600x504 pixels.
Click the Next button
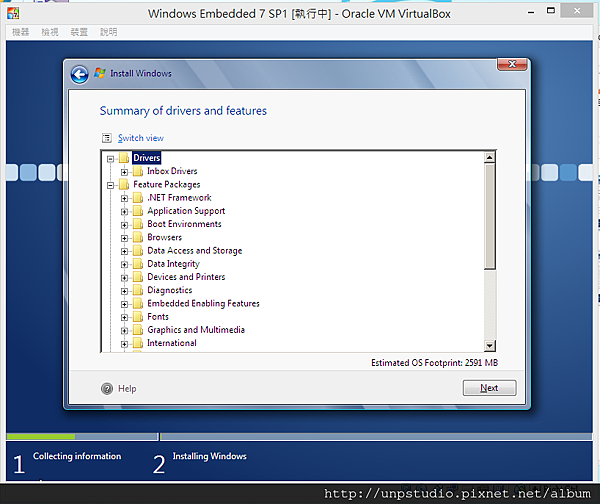pos(489,388)
